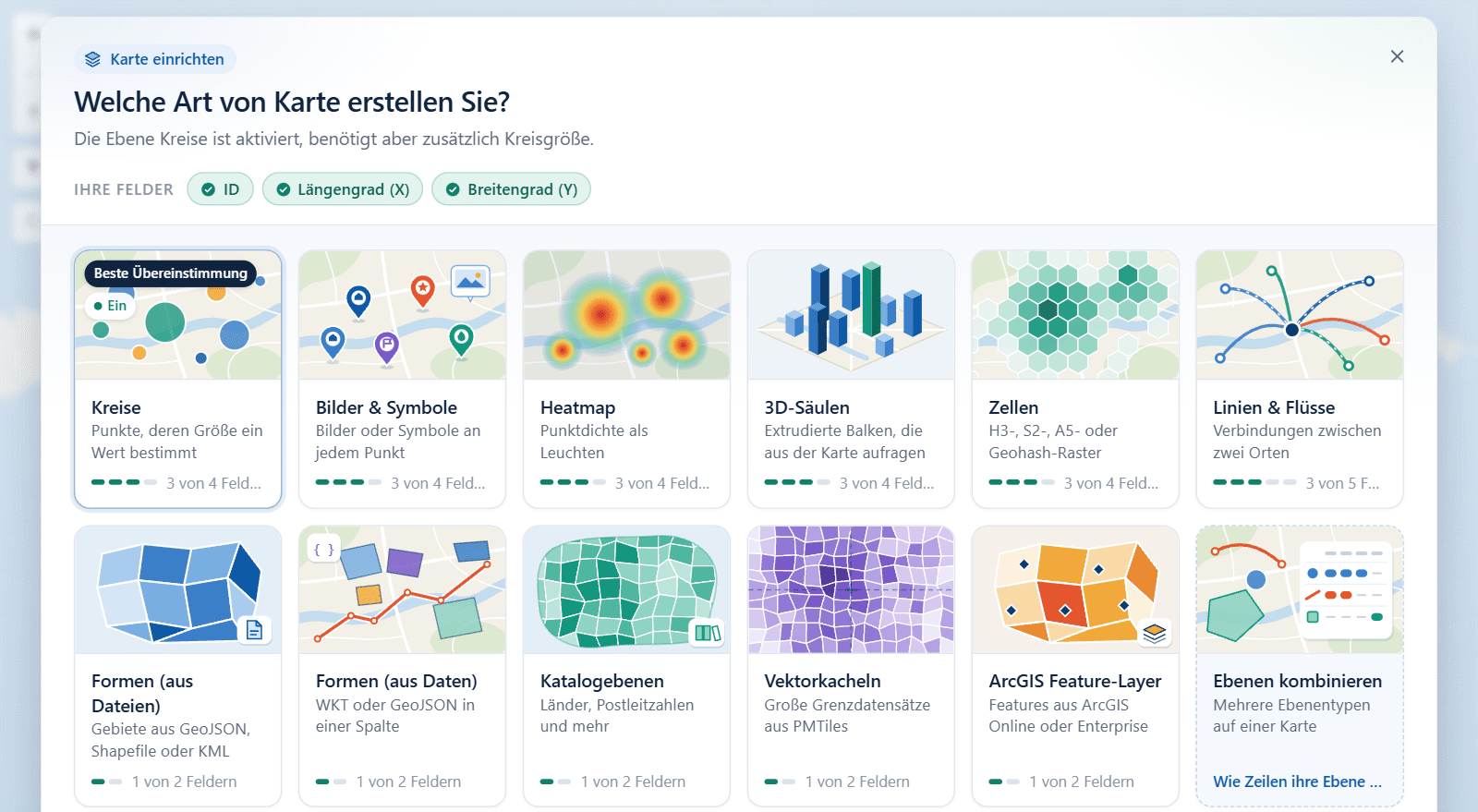Select the Vektorkacheln card
Screen dimensions: 1478x812
[851, 666]
